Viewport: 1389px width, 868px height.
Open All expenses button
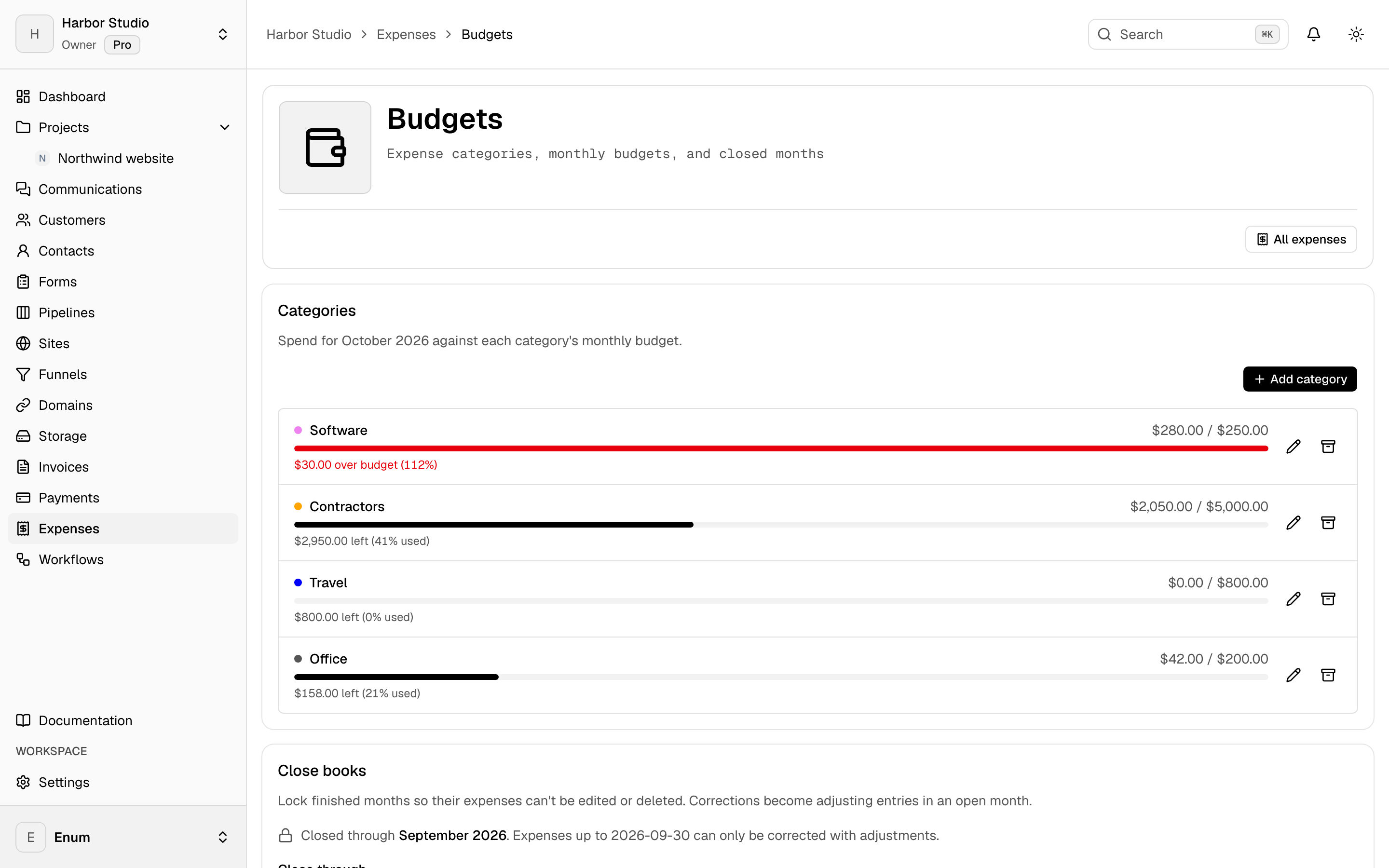(1301, 239)
